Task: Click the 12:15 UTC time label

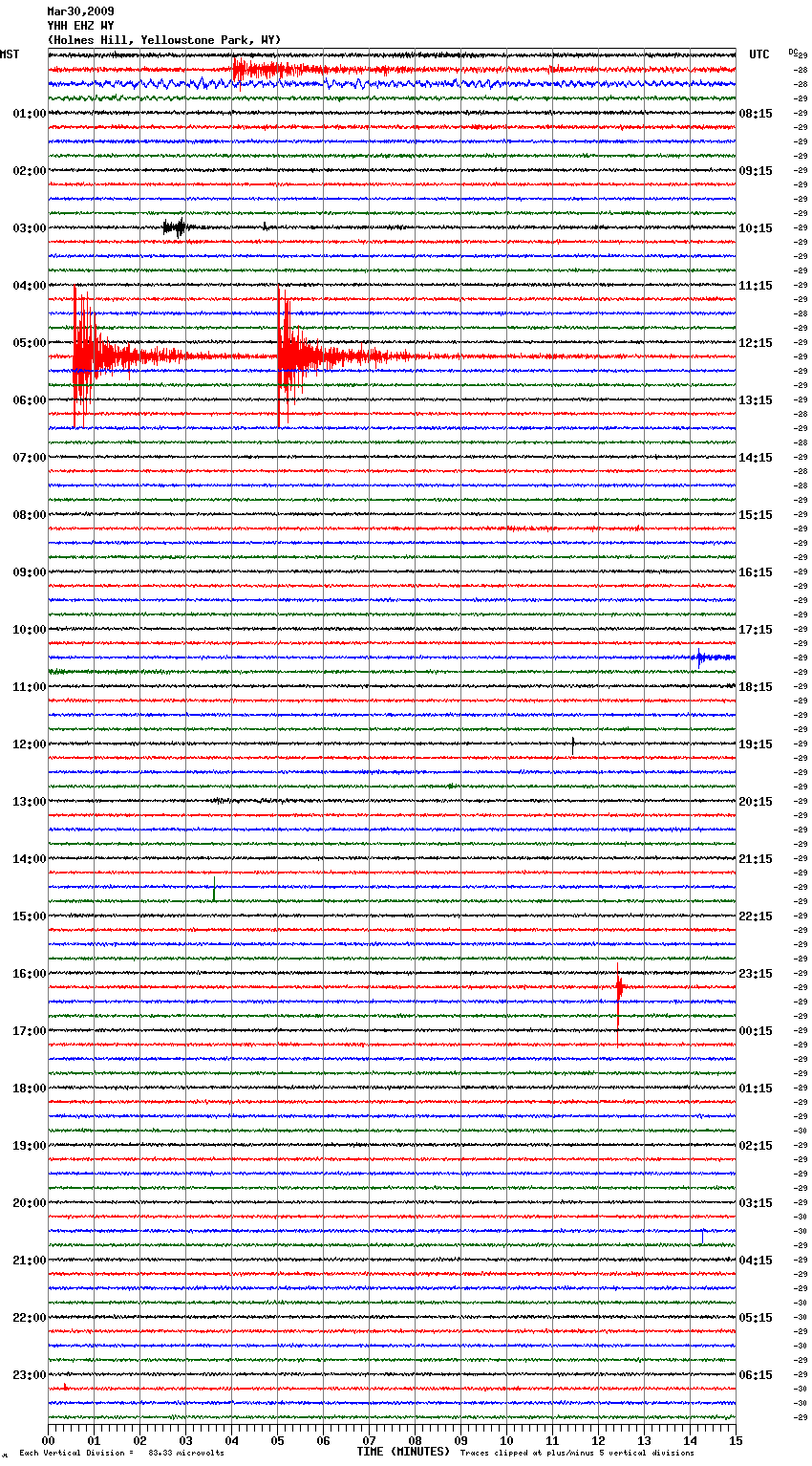Action: pos(756,343)
